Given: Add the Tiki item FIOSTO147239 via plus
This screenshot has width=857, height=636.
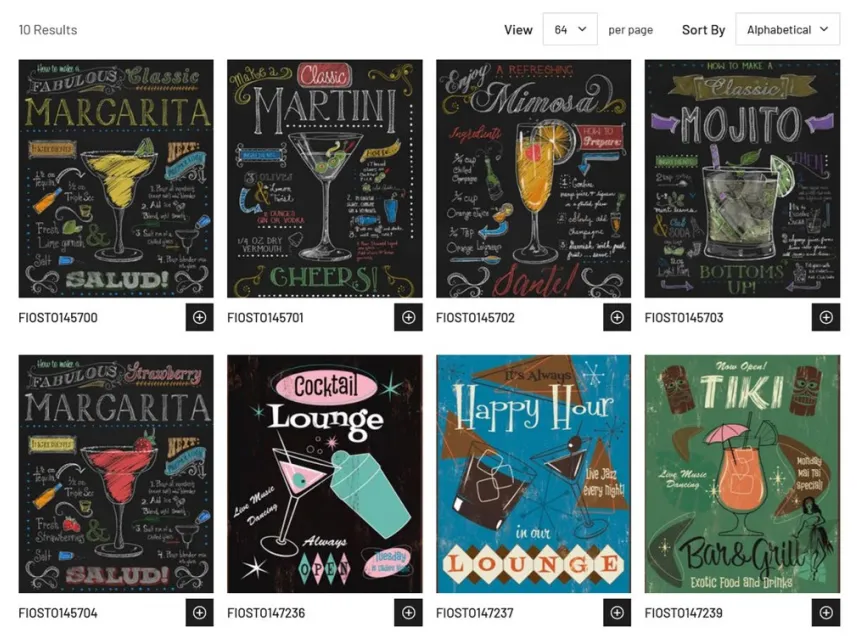Looking at the screenshot, I should tap(826, 613).
